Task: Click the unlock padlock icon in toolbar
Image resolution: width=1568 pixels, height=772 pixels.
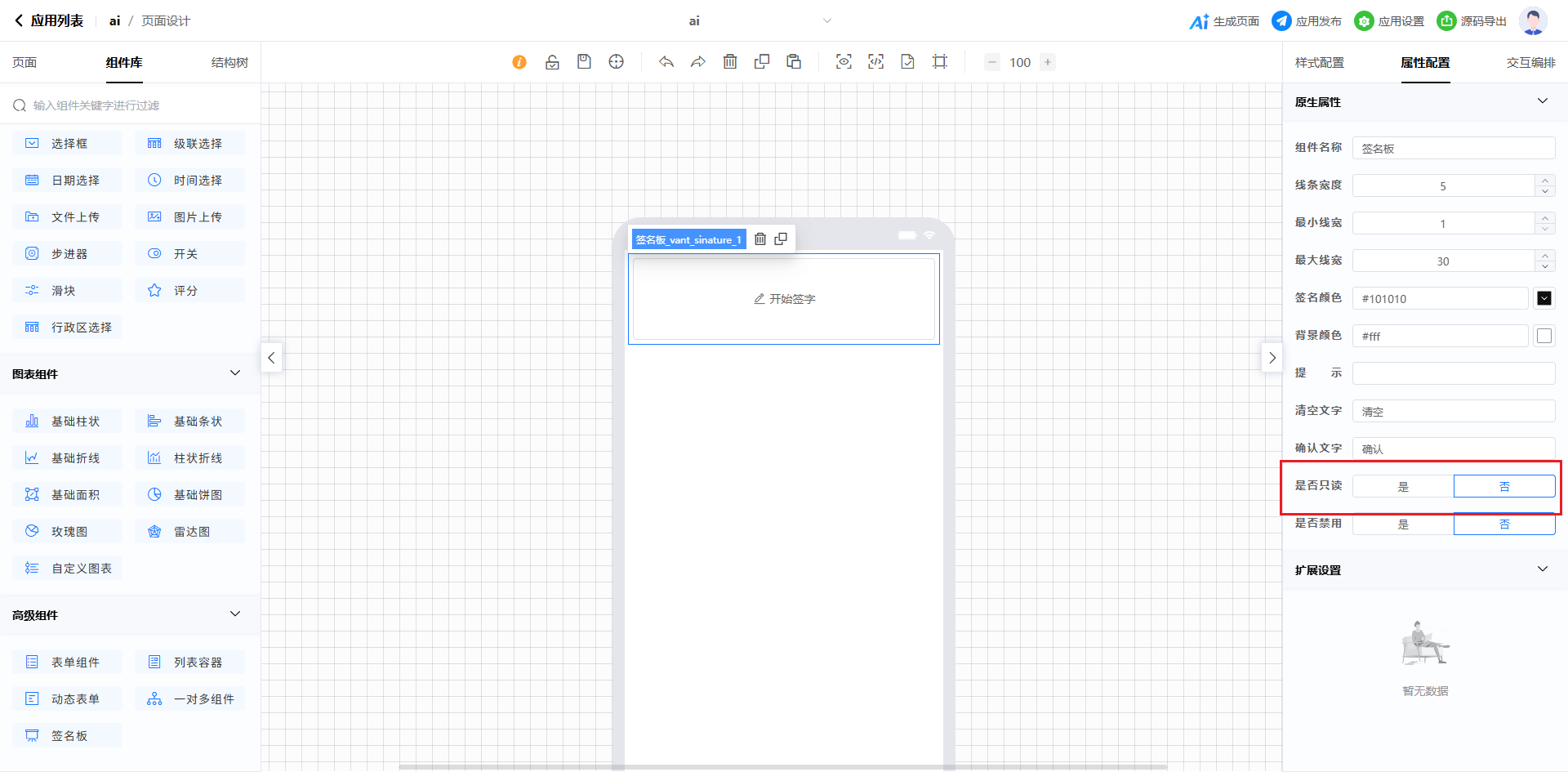Action: pyautogui.click(x=552, y=62)
